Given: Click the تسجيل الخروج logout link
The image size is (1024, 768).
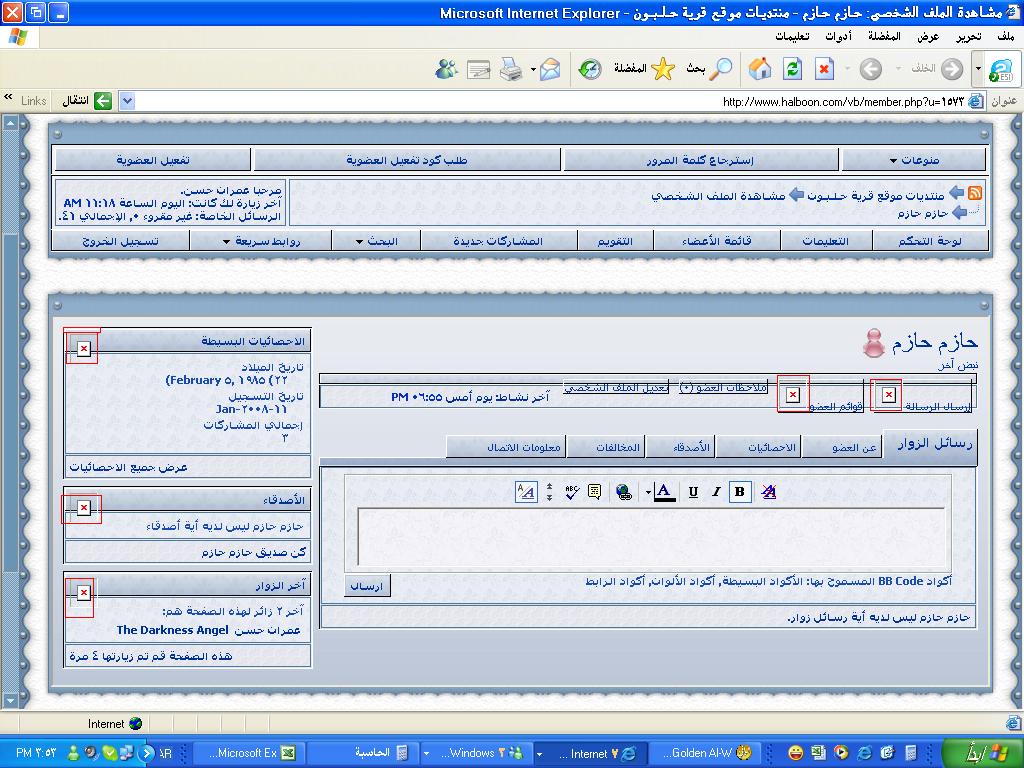Looking at the screenshot, I should pos(119,241).
